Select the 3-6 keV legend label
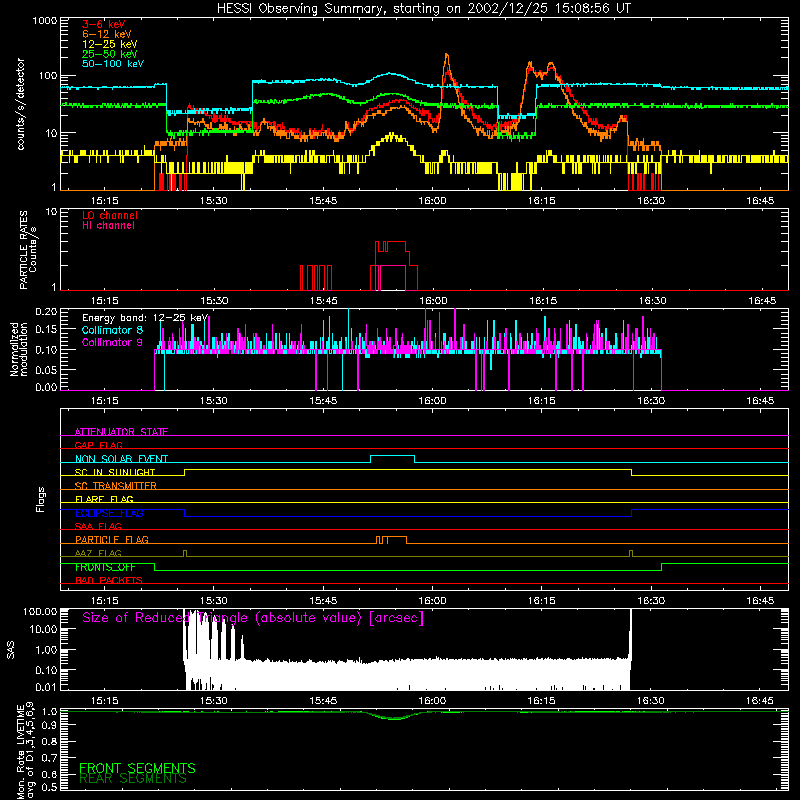 104,24
